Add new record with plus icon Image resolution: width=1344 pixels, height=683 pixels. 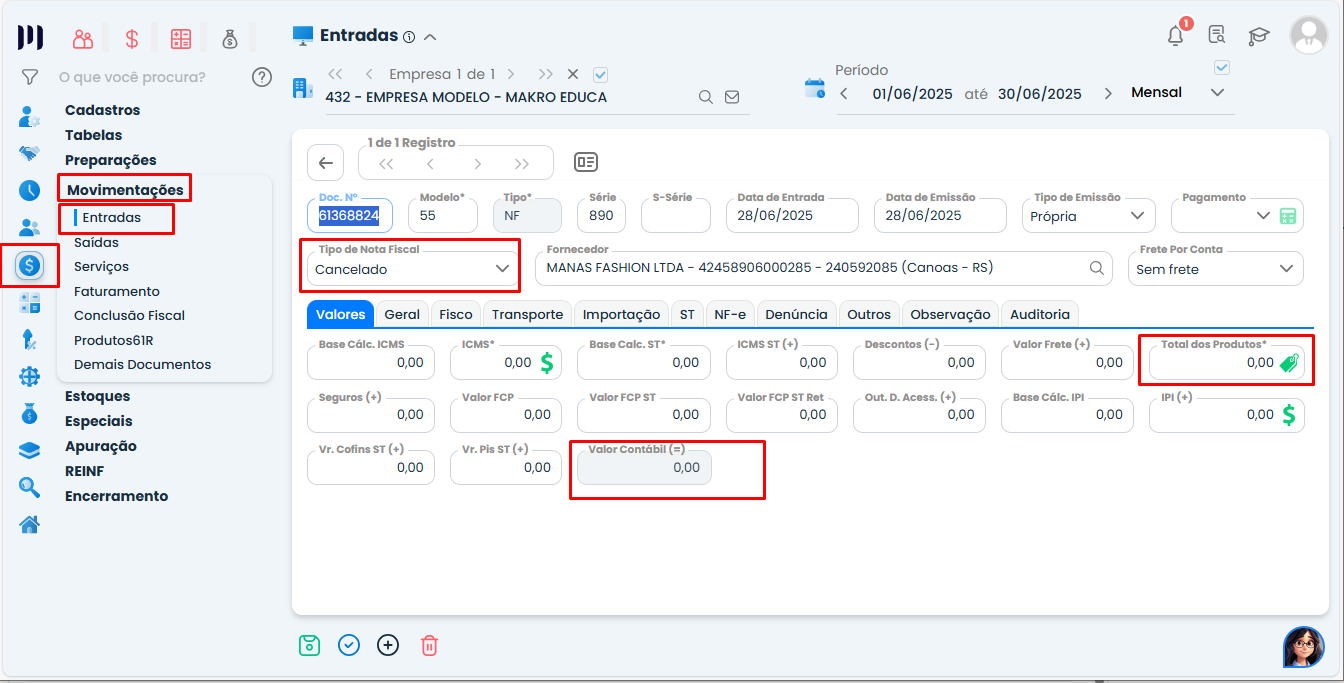point(388,645)
